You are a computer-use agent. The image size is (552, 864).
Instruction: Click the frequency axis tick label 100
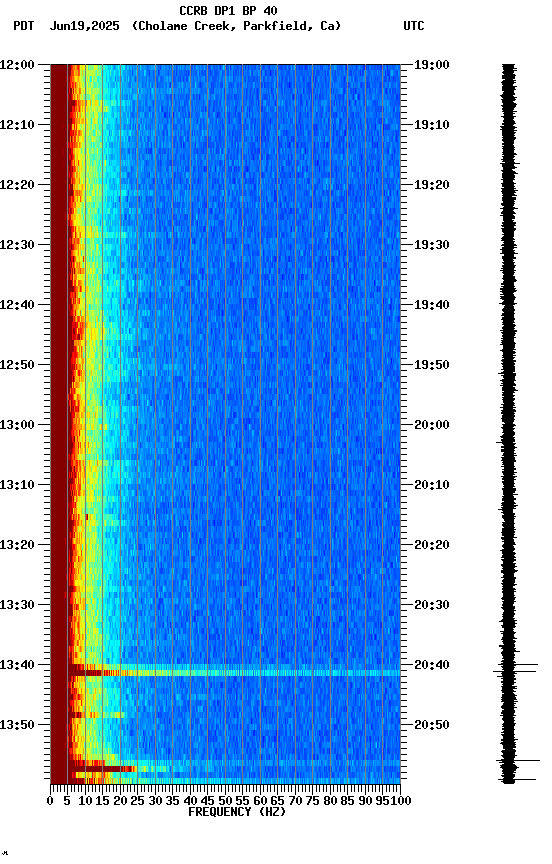(x=401, y=801)
